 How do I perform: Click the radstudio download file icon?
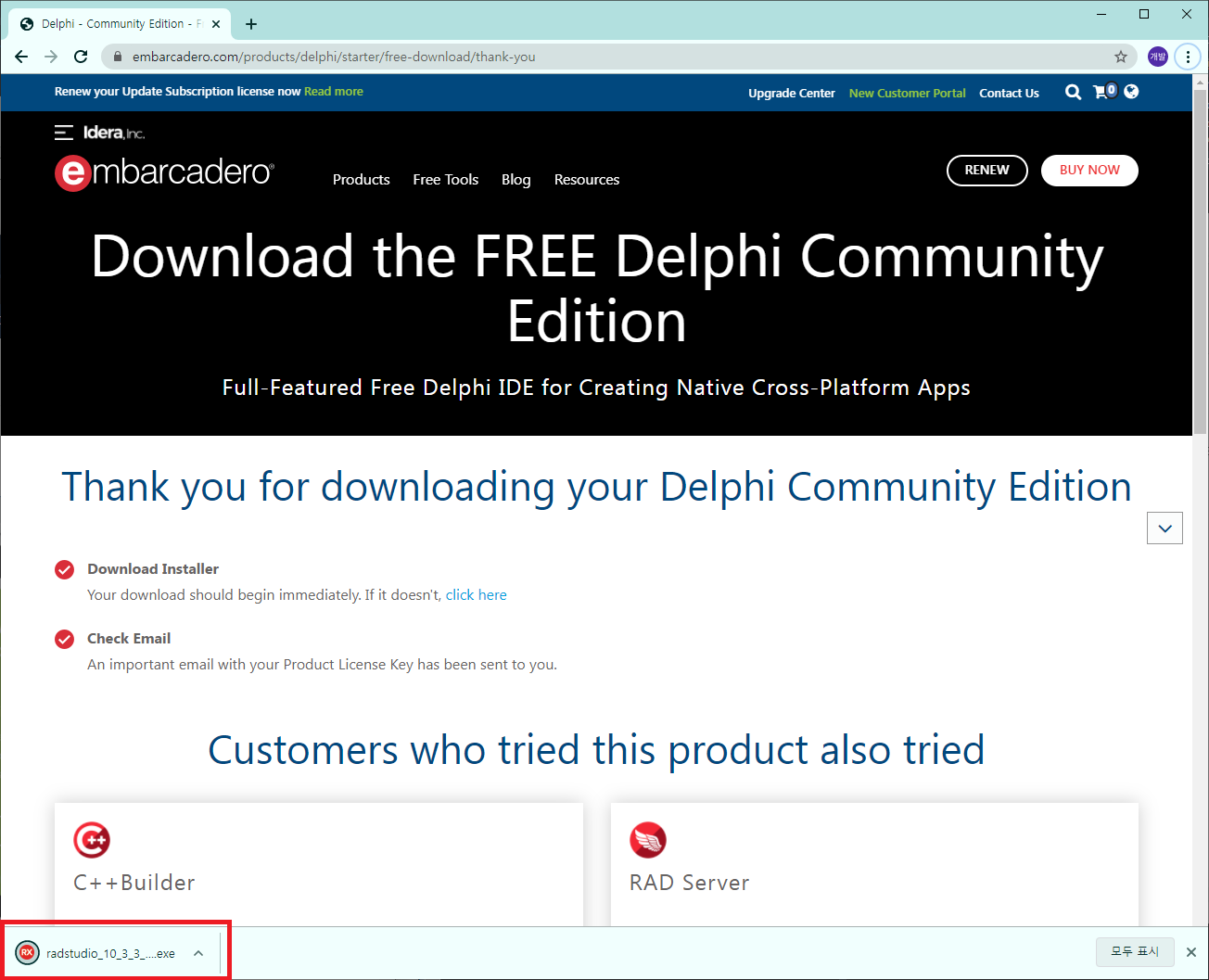click(28, 953)
